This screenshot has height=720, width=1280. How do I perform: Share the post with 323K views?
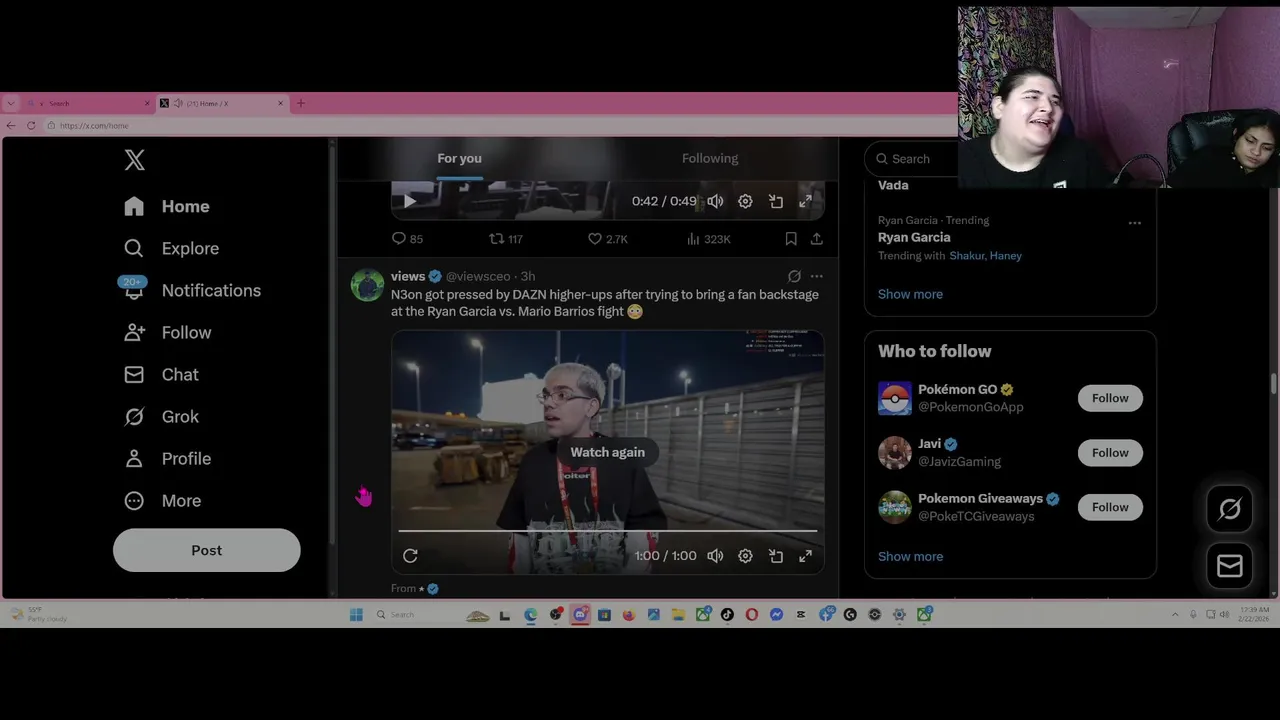817,239
